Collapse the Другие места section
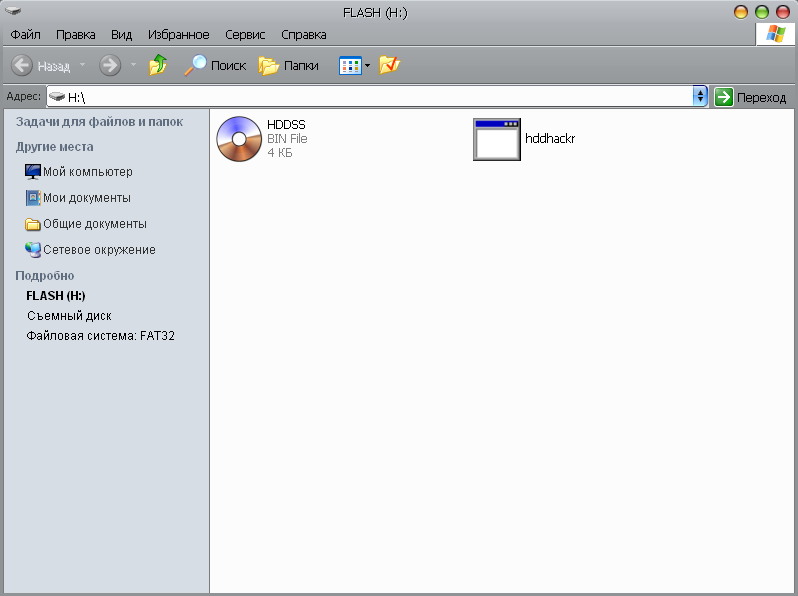This screenshot has height=596, width=798. (x=54, y=147)
